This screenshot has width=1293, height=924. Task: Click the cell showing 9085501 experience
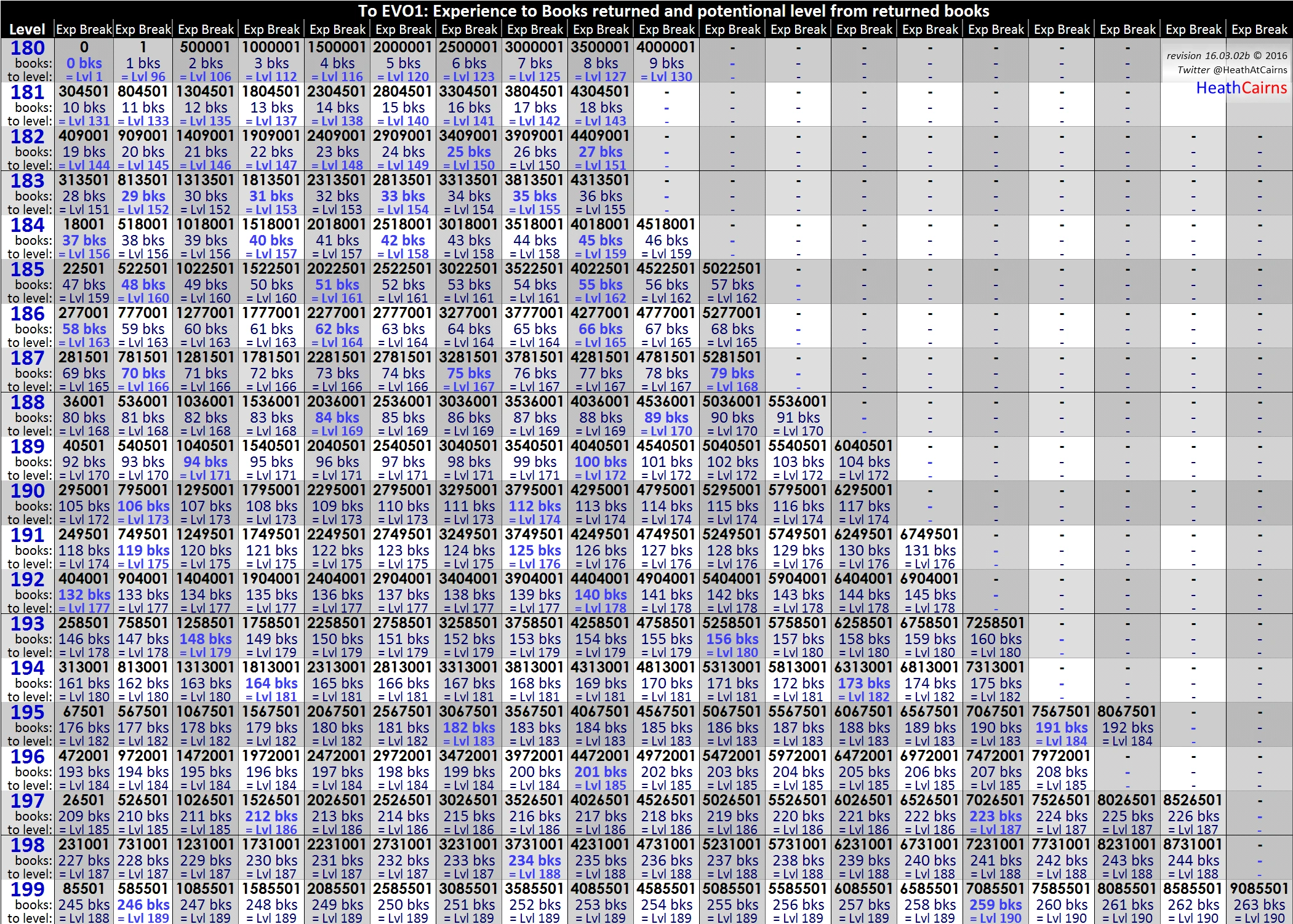point(1259,889)
